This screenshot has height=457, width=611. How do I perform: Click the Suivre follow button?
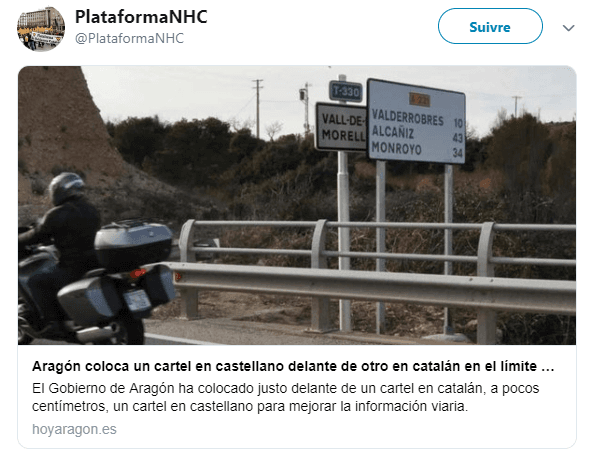[490, 26]
